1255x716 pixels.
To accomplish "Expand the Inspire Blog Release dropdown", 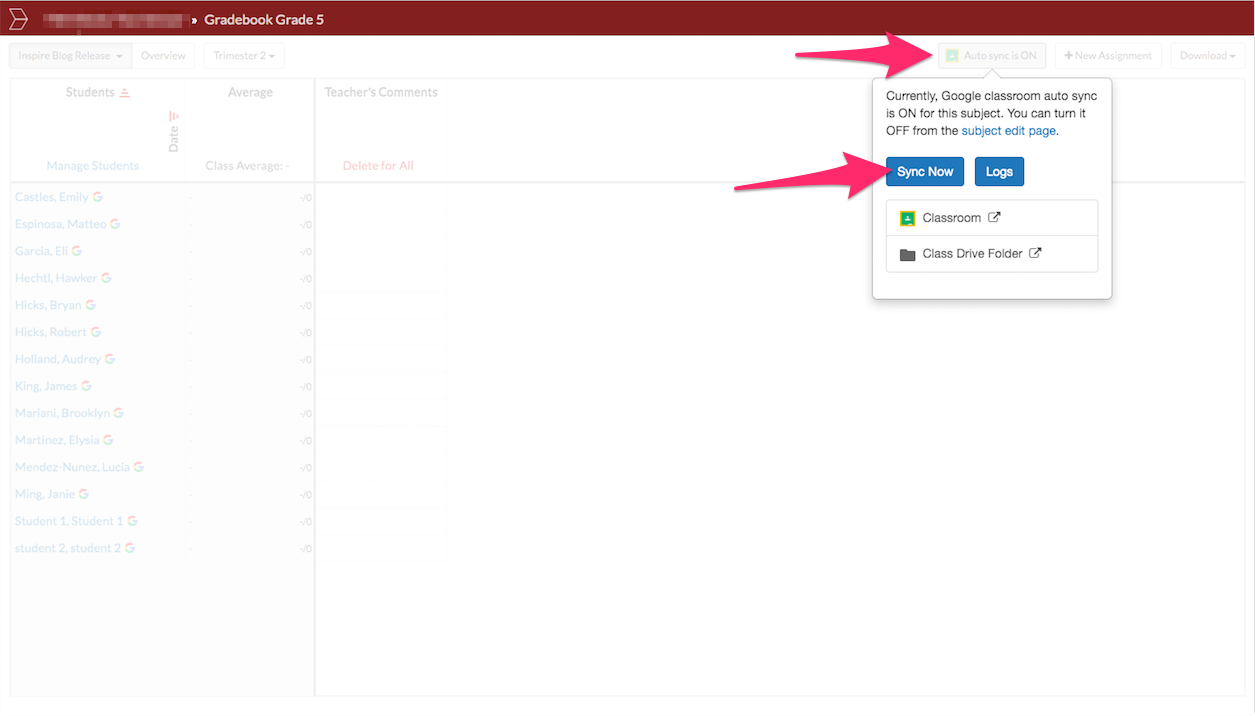I will pos(70,56).
